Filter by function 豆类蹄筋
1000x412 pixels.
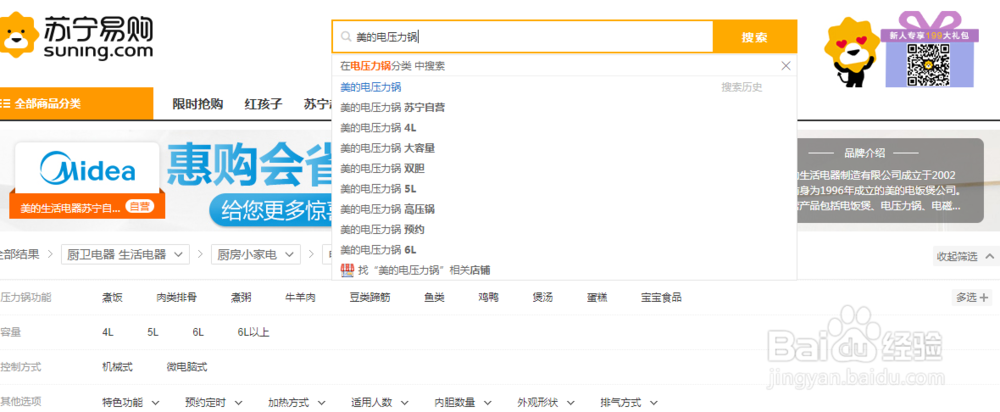(370, 297)
